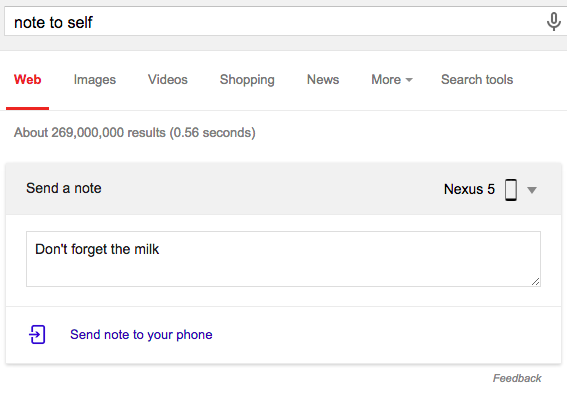Viewport: 567px width, 393px height.
Task: Click the About 269,000,000 results text
Action: coord(135,133)
